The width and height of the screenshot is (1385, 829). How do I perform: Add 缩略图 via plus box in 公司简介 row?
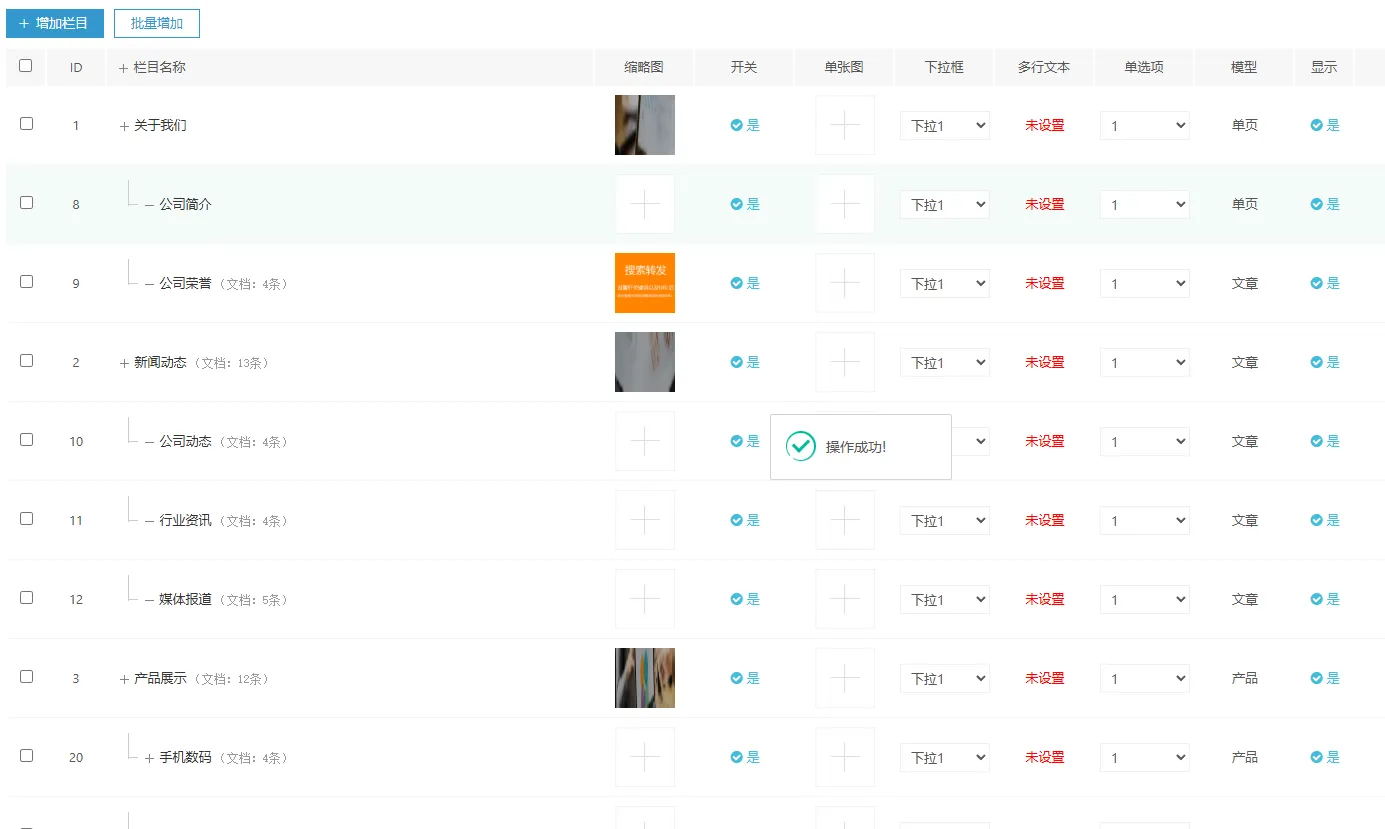pyautogui.click(x=645, y=204)
